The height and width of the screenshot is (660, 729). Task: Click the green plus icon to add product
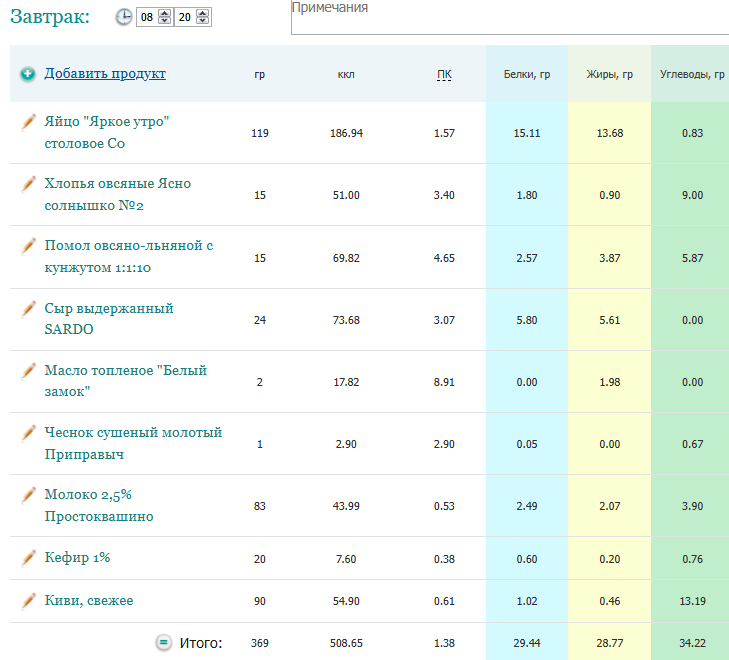pos(27,74)
